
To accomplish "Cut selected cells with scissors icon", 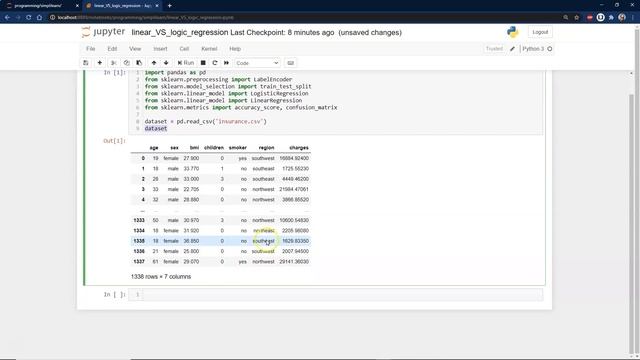I will [x=114, y=63].
